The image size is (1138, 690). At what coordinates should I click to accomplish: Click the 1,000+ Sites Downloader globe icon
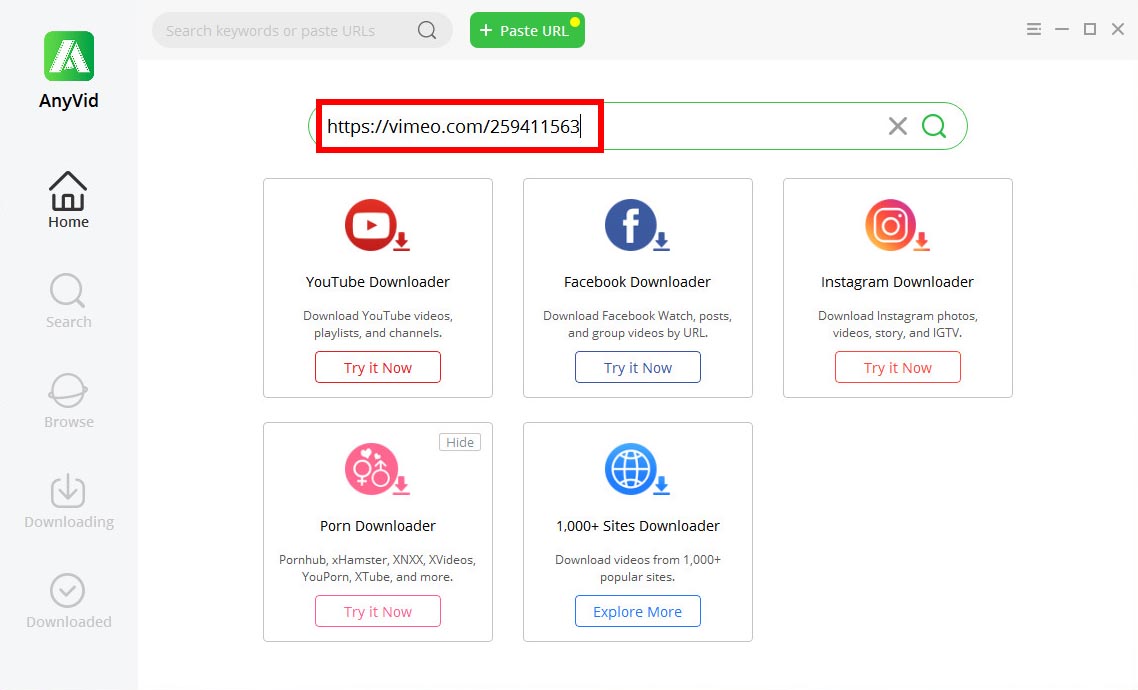(x=636, y=469)
